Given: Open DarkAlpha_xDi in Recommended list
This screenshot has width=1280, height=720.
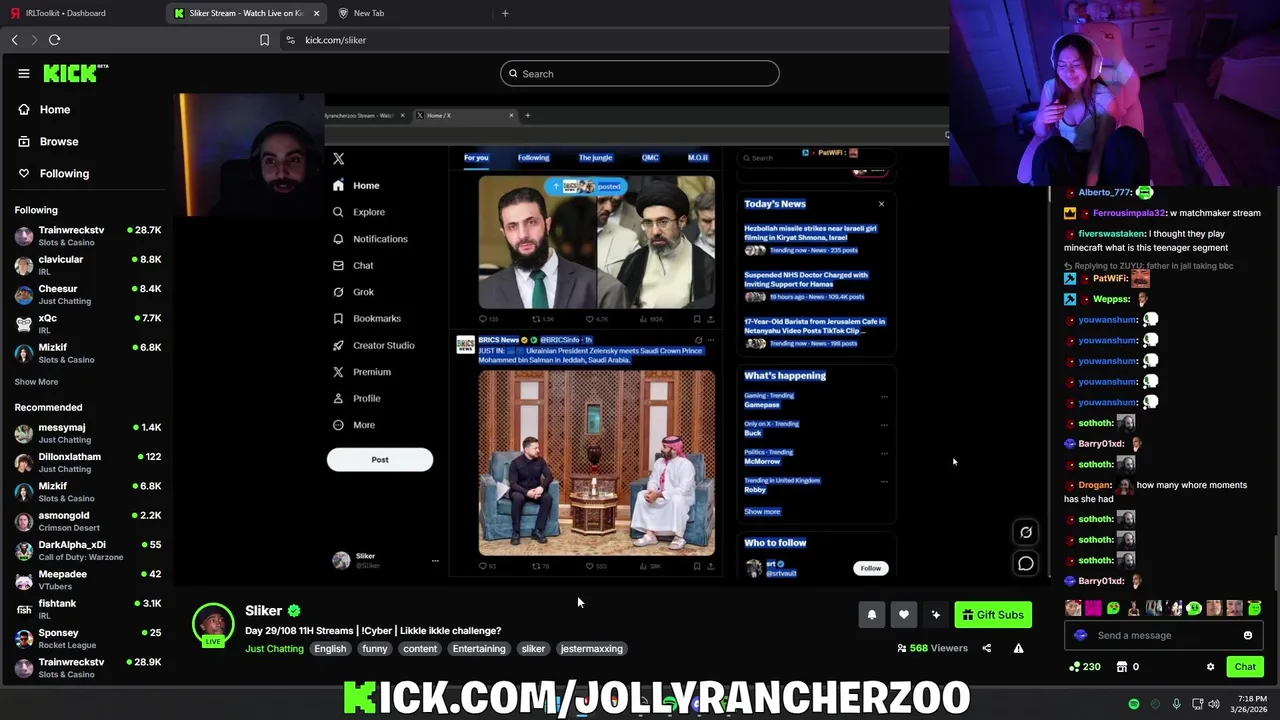Looking at the screenshot, I should coord(88,550).
